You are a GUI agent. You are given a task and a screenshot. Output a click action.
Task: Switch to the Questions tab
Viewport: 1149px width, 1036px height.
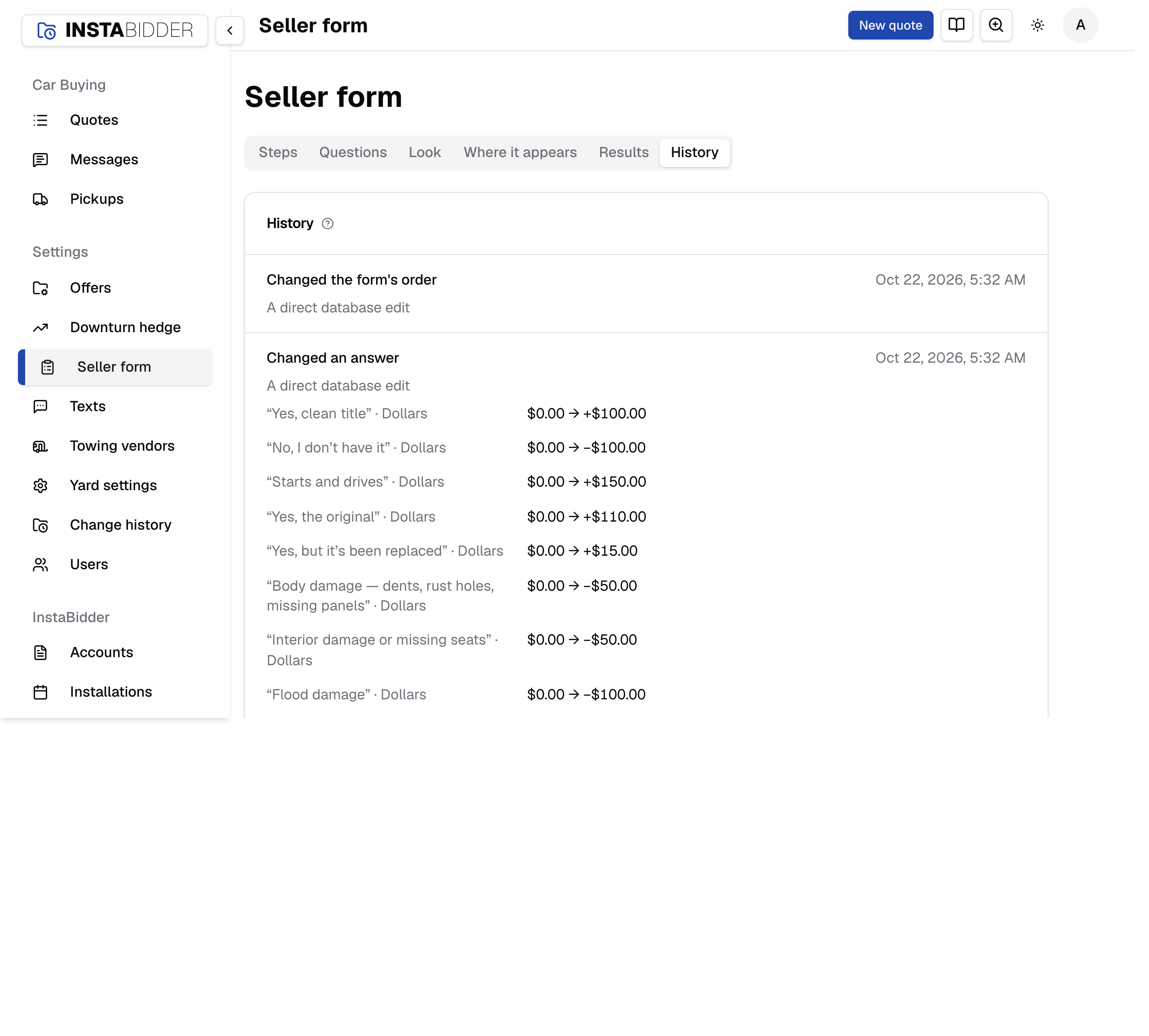353,153
